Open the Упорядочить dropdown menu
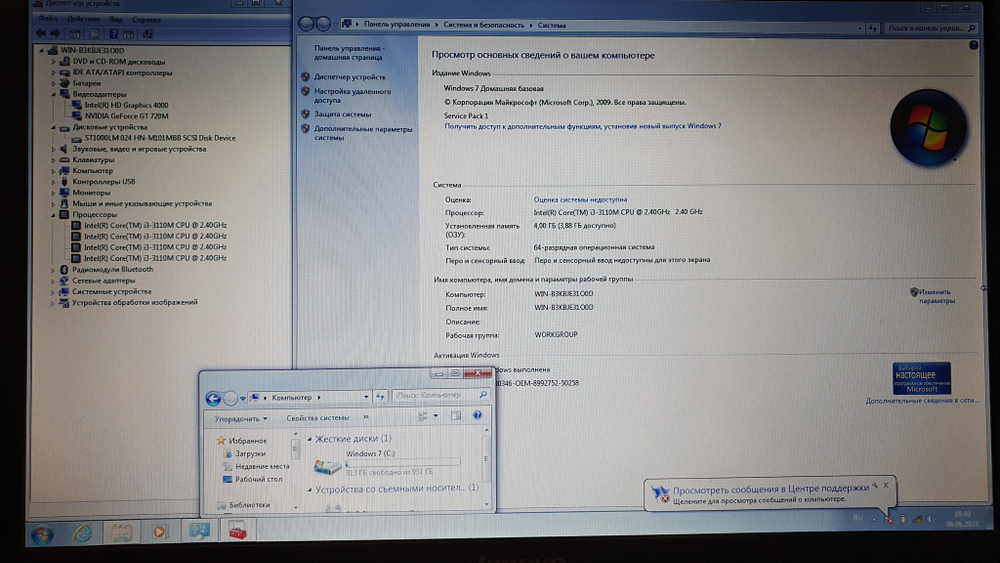This screenshot has width=1000, height=563. click(x=240, y=419)
